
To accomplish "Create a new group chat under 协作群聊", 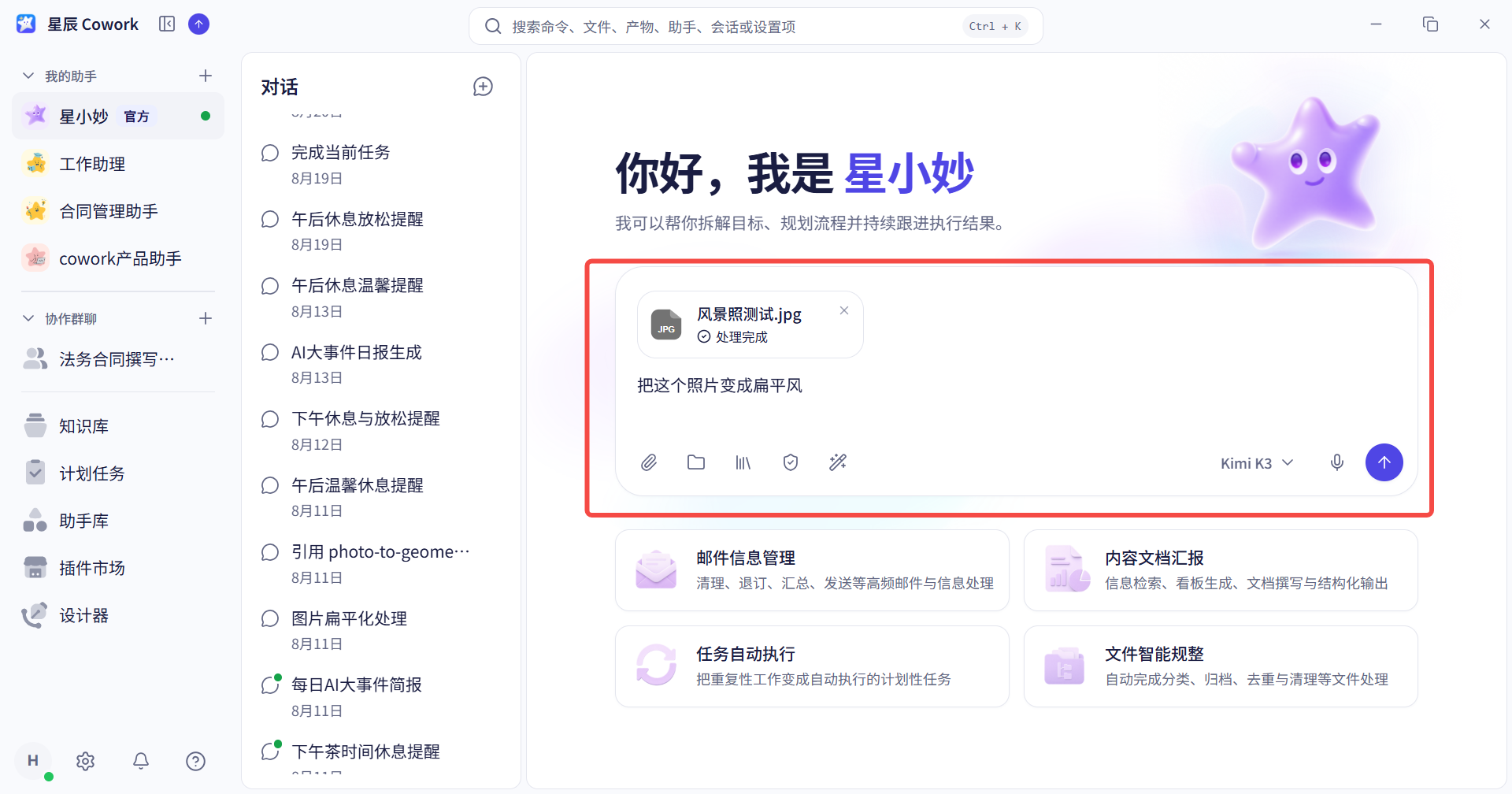I will point(206,318).
